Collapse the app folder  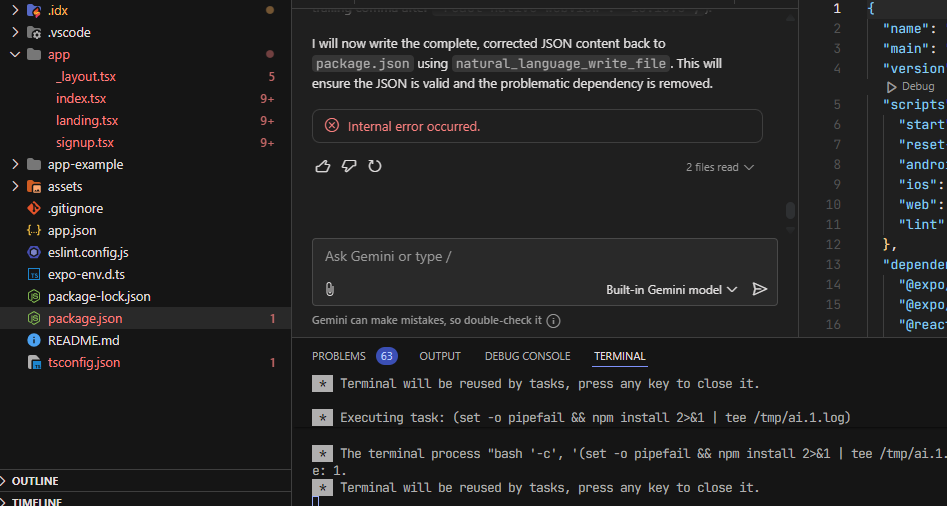coord(14,54)
